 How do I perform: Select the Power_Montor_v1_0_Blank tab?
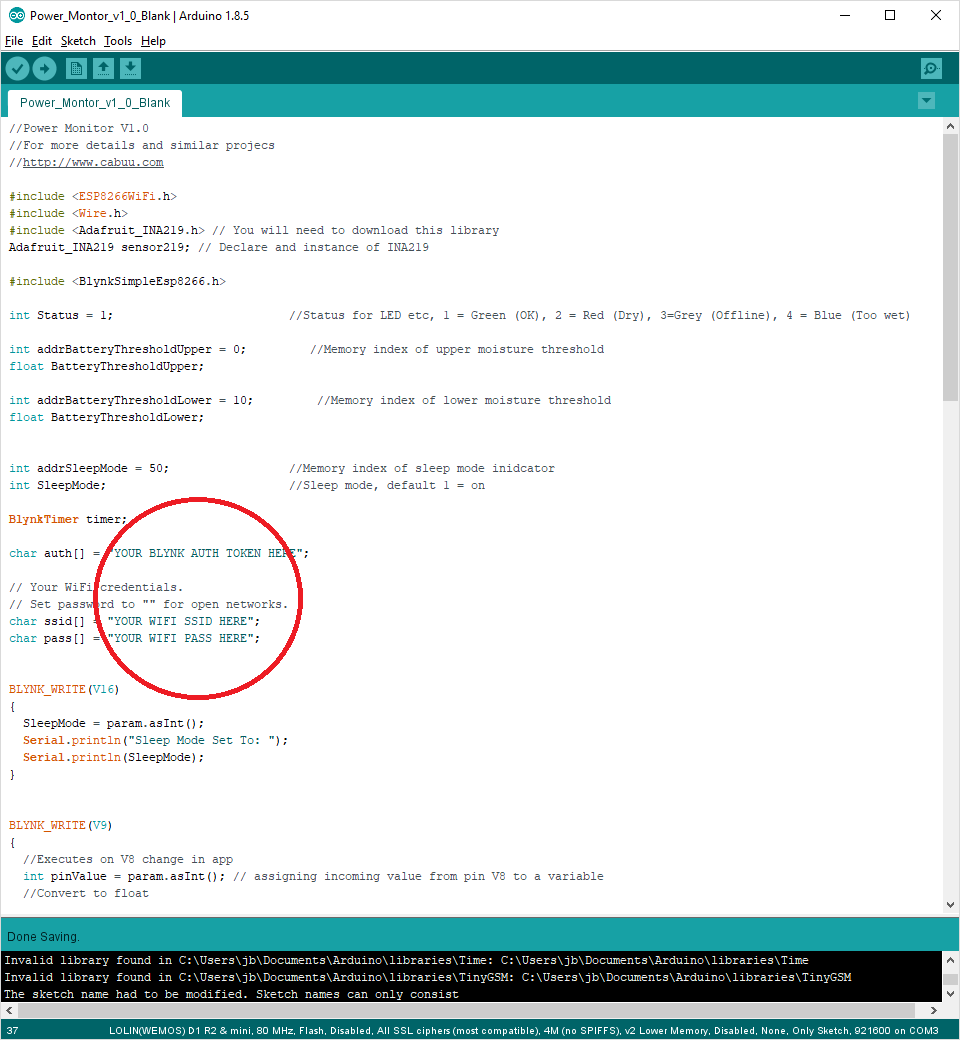[94, 102]
